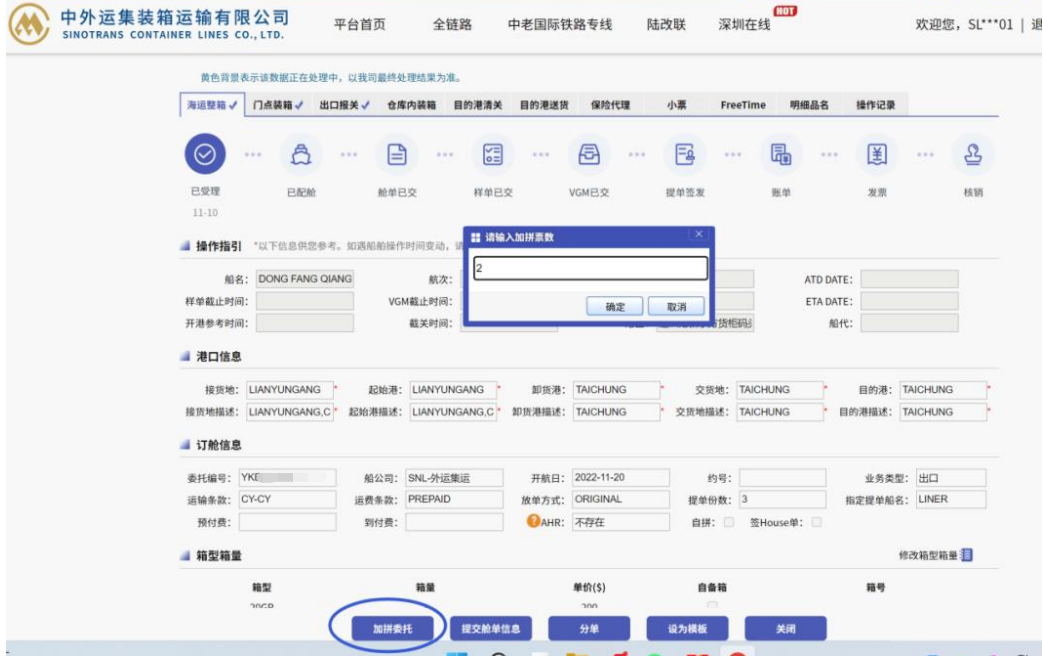Image resolution: width=1043 pixels, height=656 pixels.
Task: Click the 账单 bill step icon
Action: pyautogui.click(x=781, y=154)
